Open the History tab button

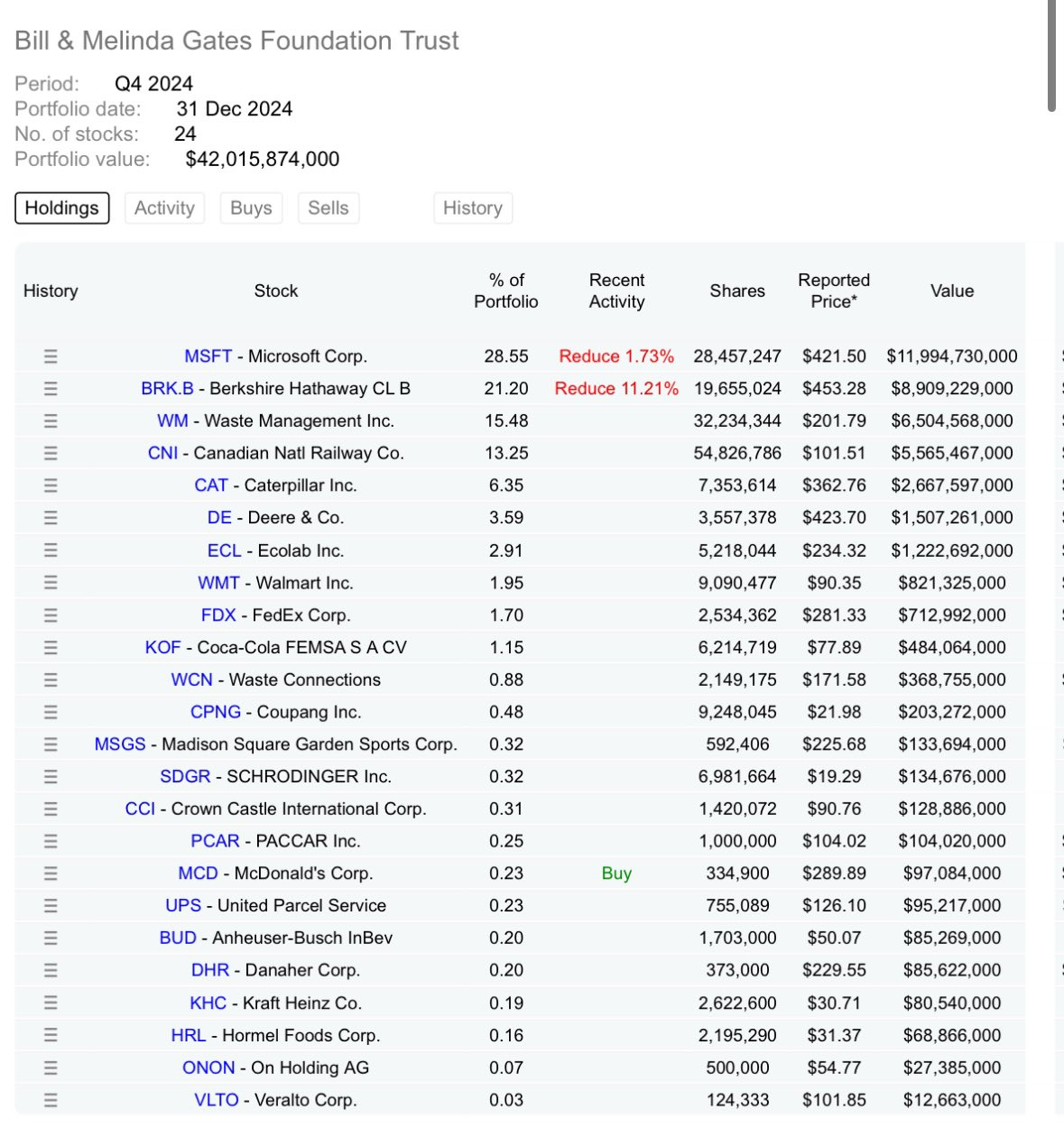click(473, 208)
